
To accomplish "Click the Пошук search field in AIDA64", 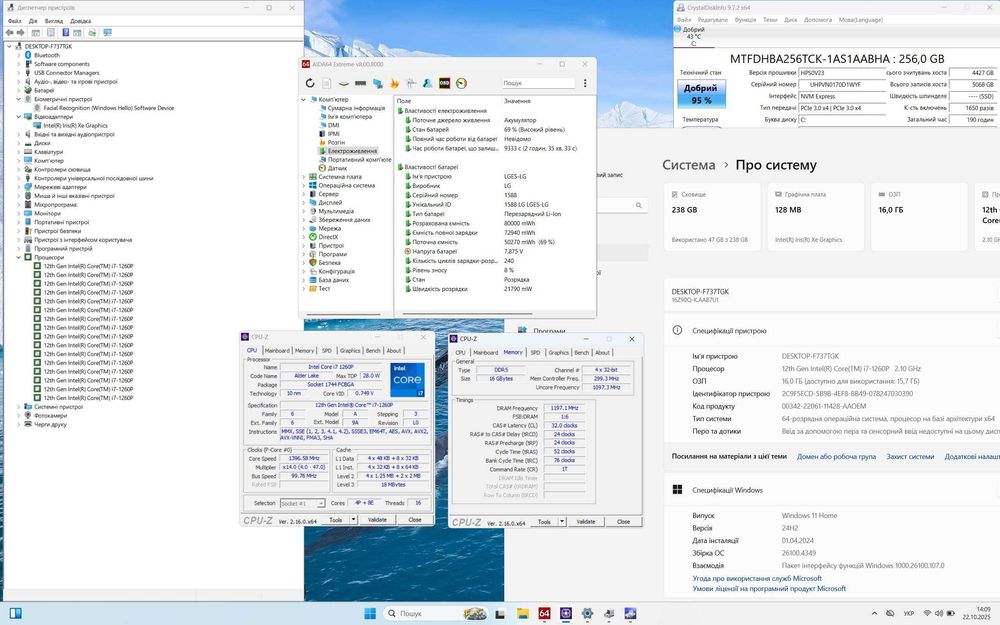I will [x=538, y=83].
